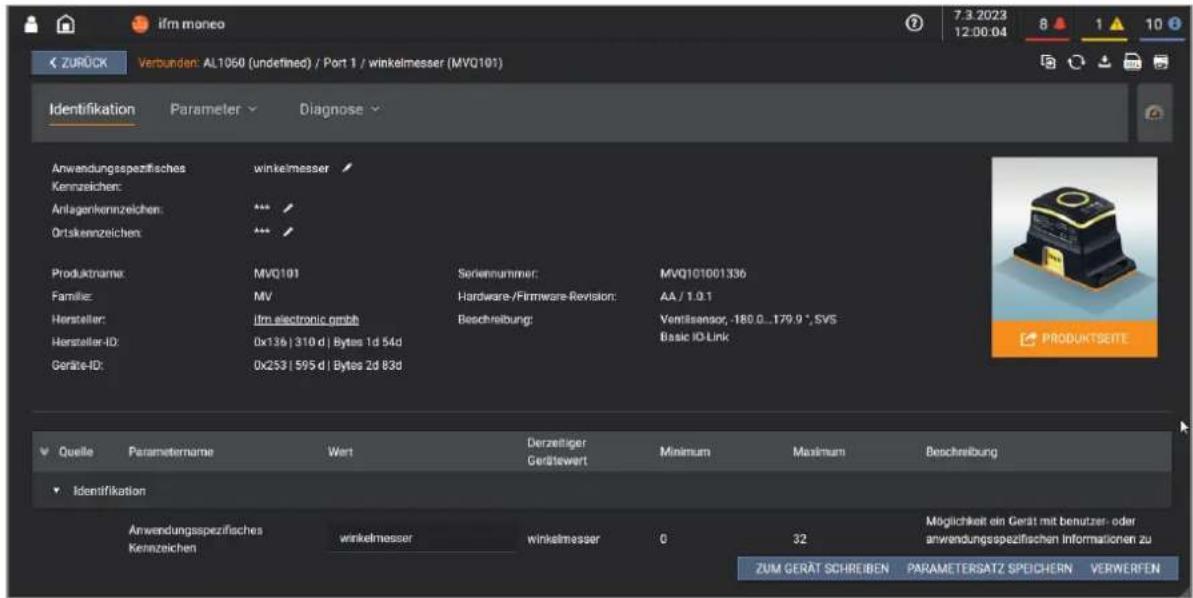Screen dimensions: 1193x598
Task: Click the Ventilsensor description text
Action: 749,328
